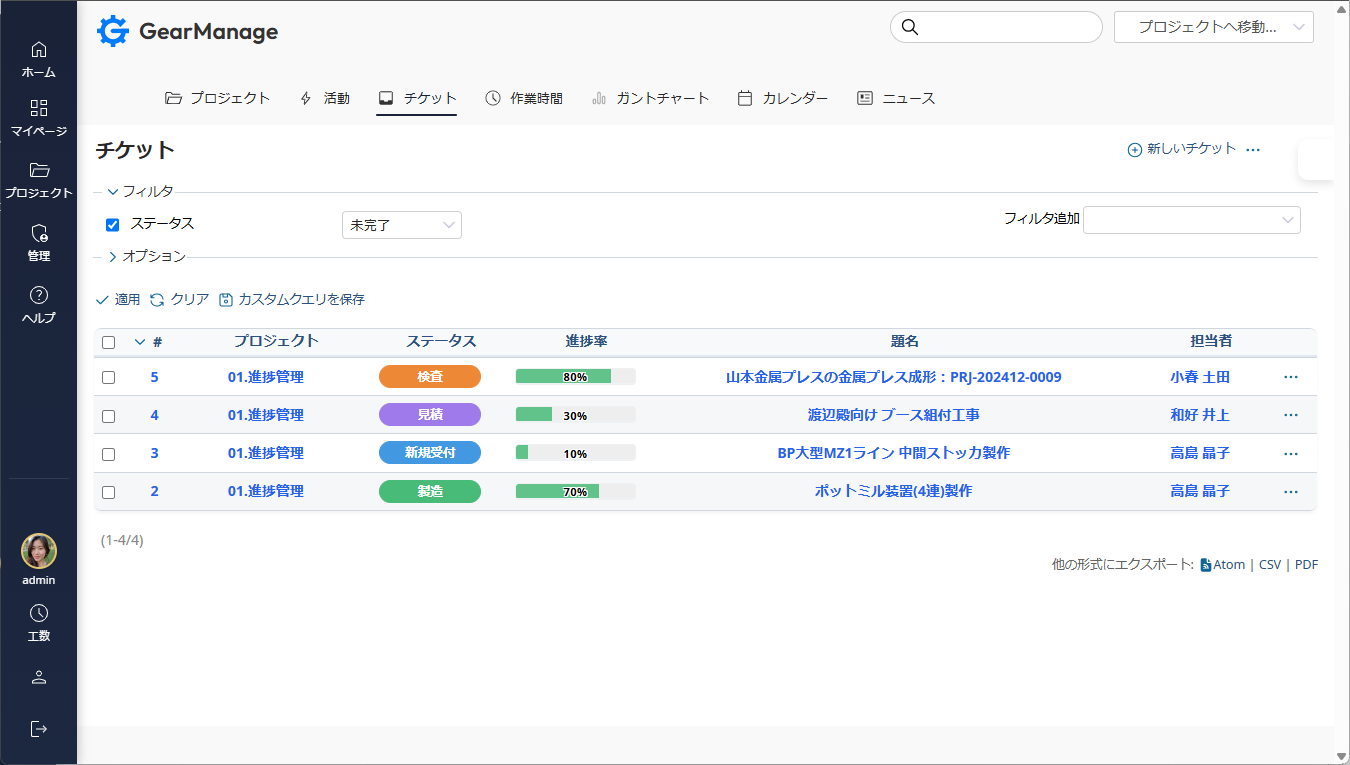
Task: Click the logout icon at sidebar bottom
Action: 39,728
